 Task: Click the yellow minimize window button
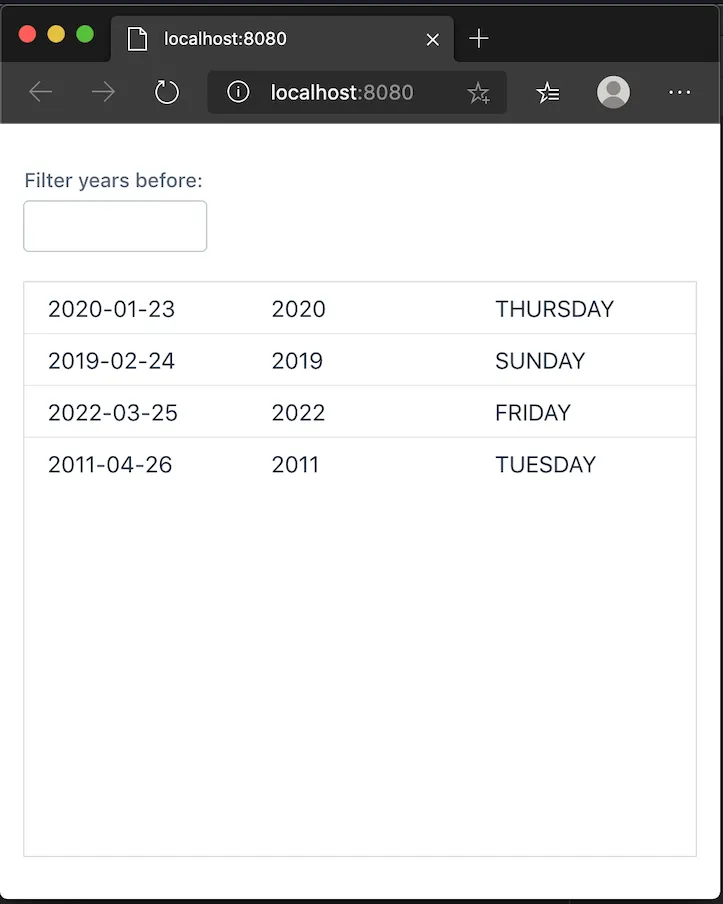coord(56,34)
